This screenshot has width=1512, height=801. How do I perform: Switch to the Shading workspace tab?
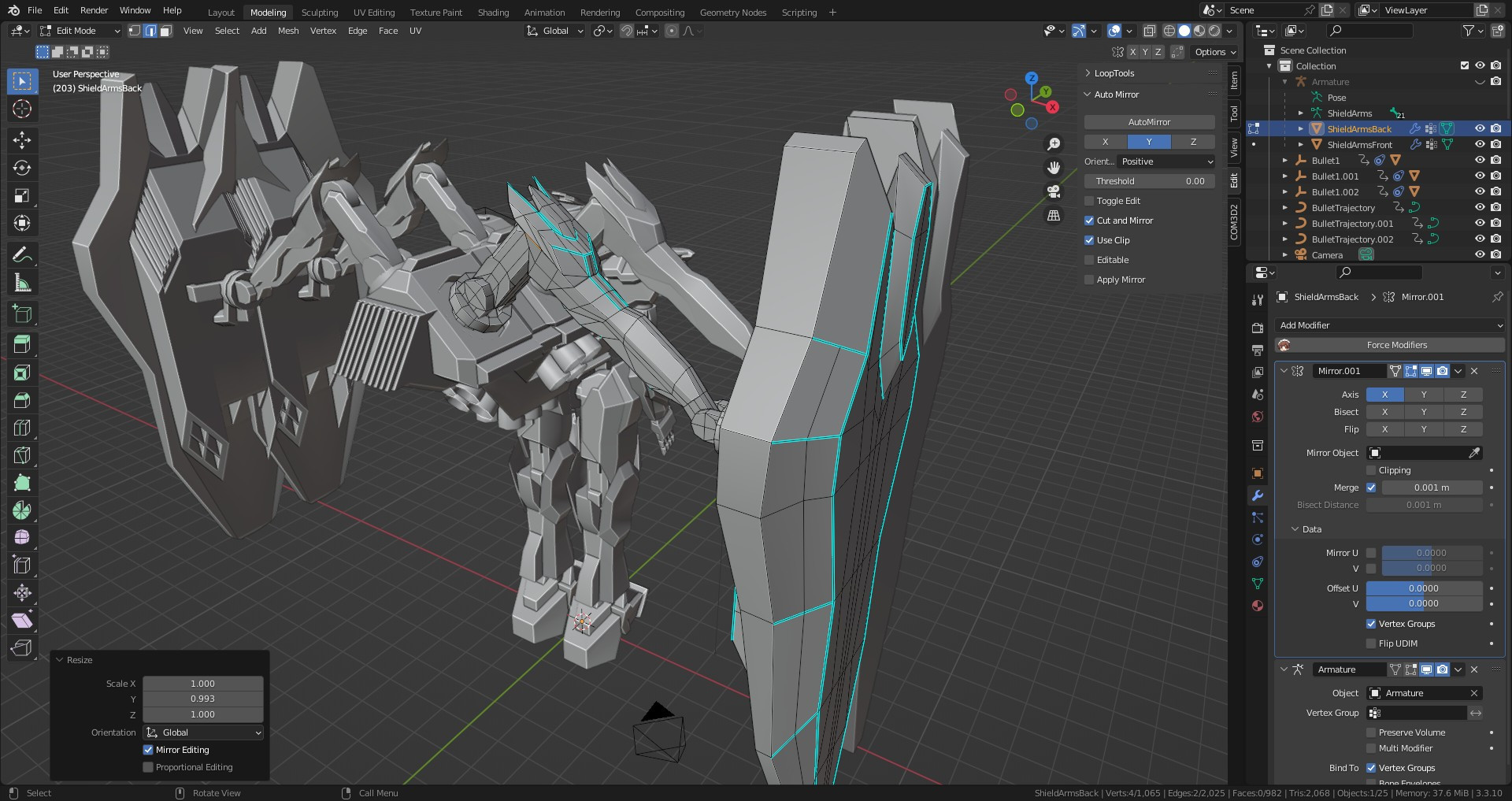(x=493, y=13)
